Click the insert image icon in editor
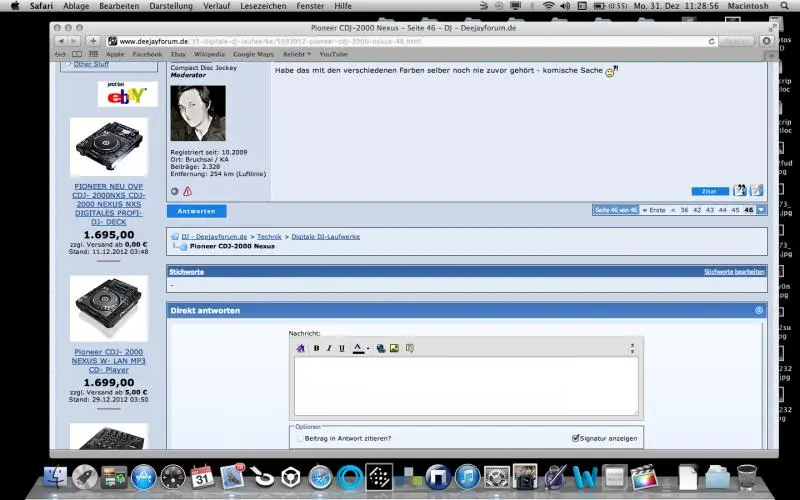This screenshot has width=800, height=500. pos(394,348)
